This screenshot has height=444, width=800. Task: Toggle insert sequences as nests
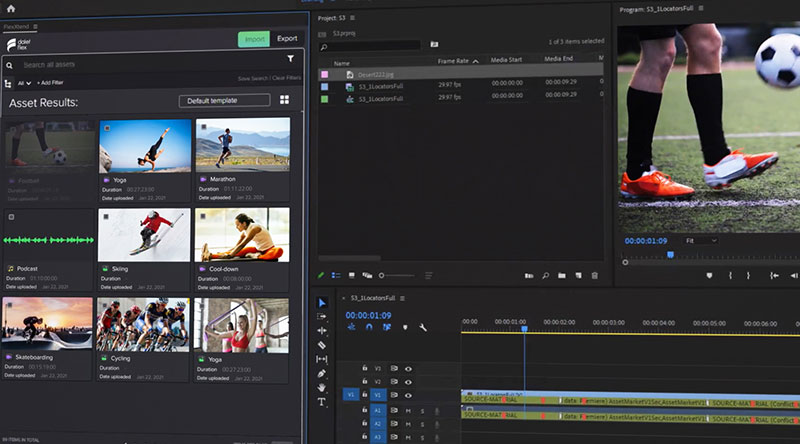click(352, 327)
